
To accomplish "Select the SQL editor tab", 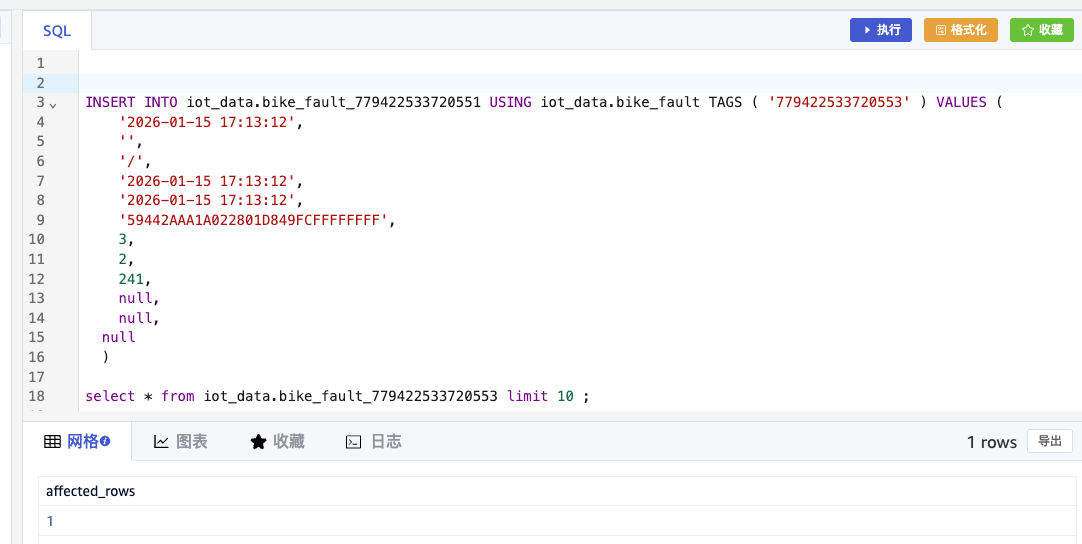I will [57, 31].
